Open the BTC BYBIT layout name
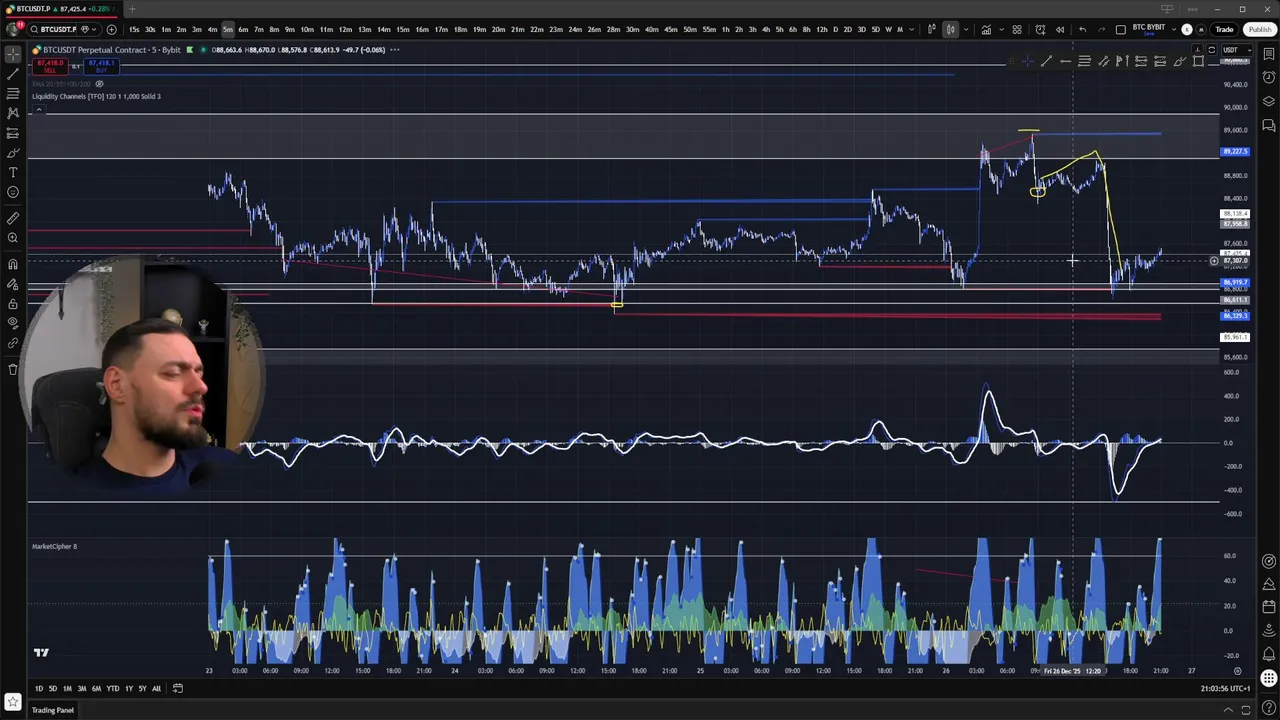The height and width of the screenshot is (720, 1280). click(x=1148, y=29)
